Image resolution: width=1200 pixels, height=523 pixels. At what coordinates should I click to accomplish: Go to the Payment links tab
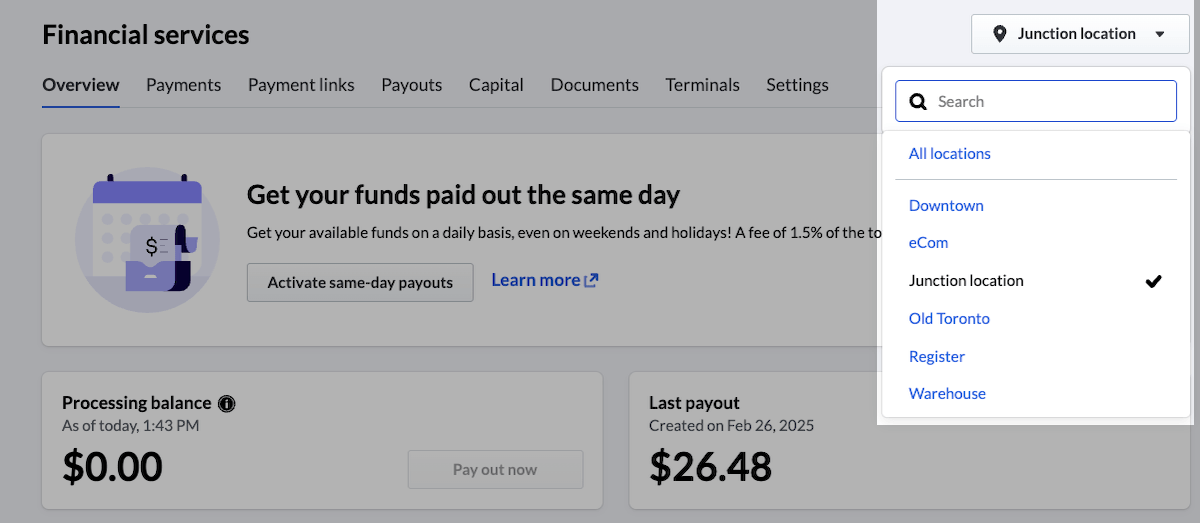click(301, 85)
